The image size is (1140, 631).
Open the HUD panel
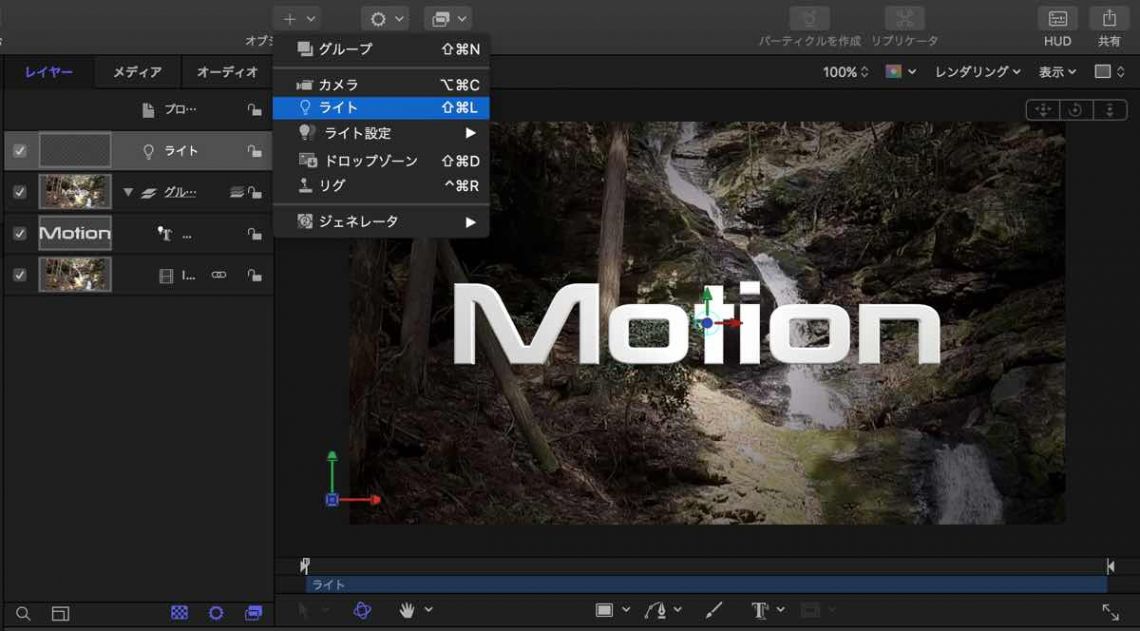1057,19
